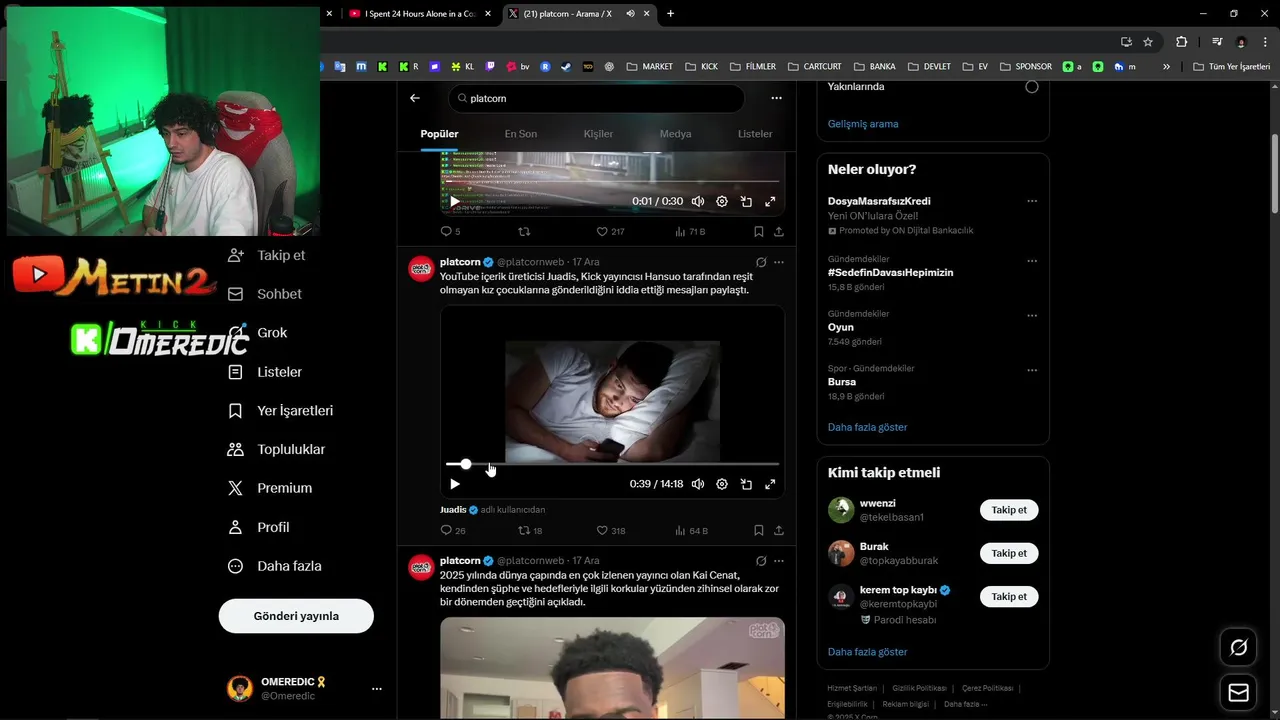Image resolution: width=1280 pixels, height=720 pixels.
Task: Open the OMEREDIC account switcher menu
Action: 377,689
